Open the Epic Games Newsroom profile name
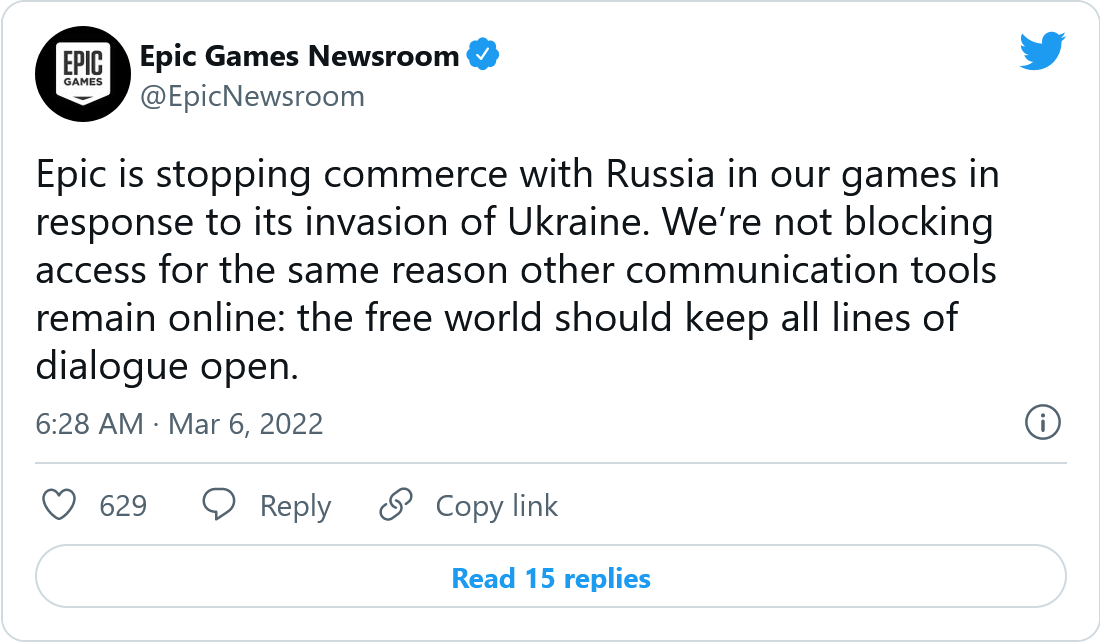Viewport: 1100px width, 642px height. click(299, 56)
